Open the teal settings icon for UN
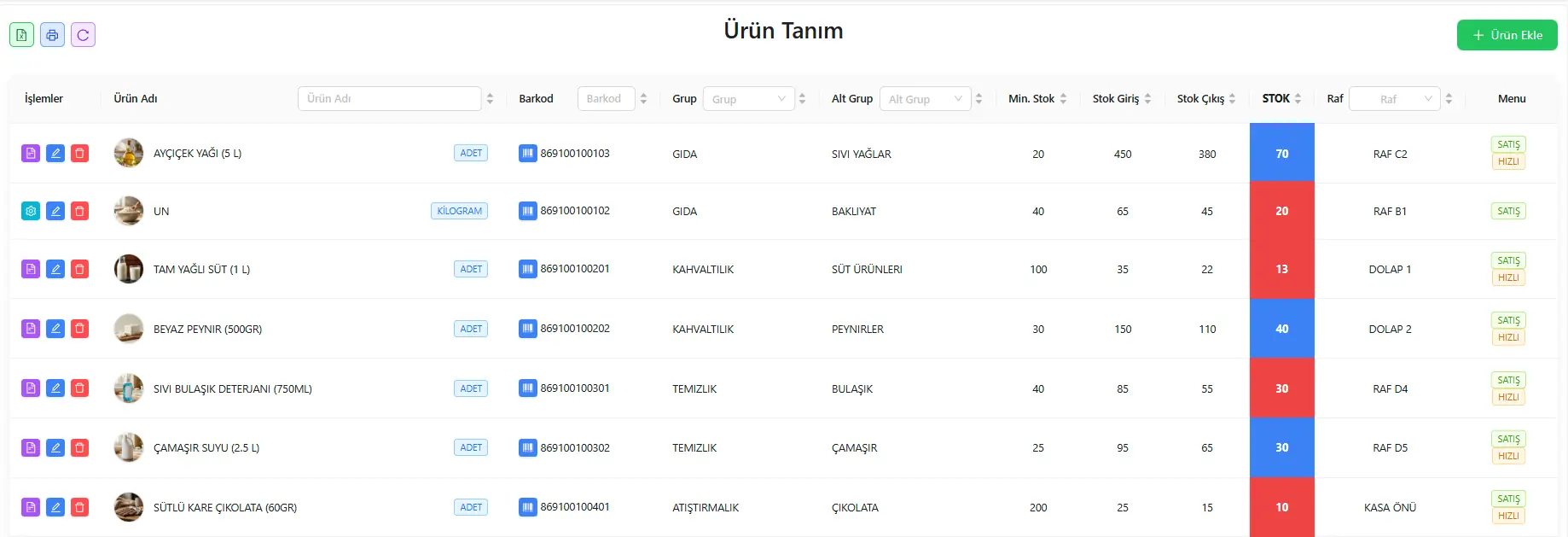 pyautogui.click(x=31, y=211)
